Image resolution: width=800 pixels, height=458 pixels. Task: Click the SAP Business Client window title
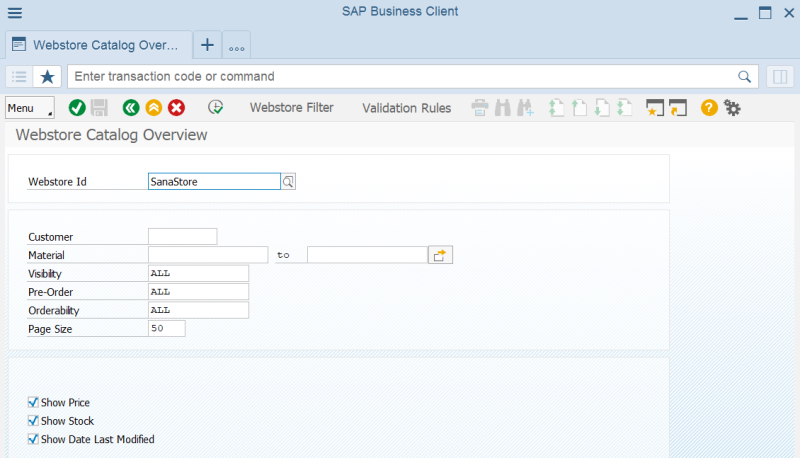400,12
